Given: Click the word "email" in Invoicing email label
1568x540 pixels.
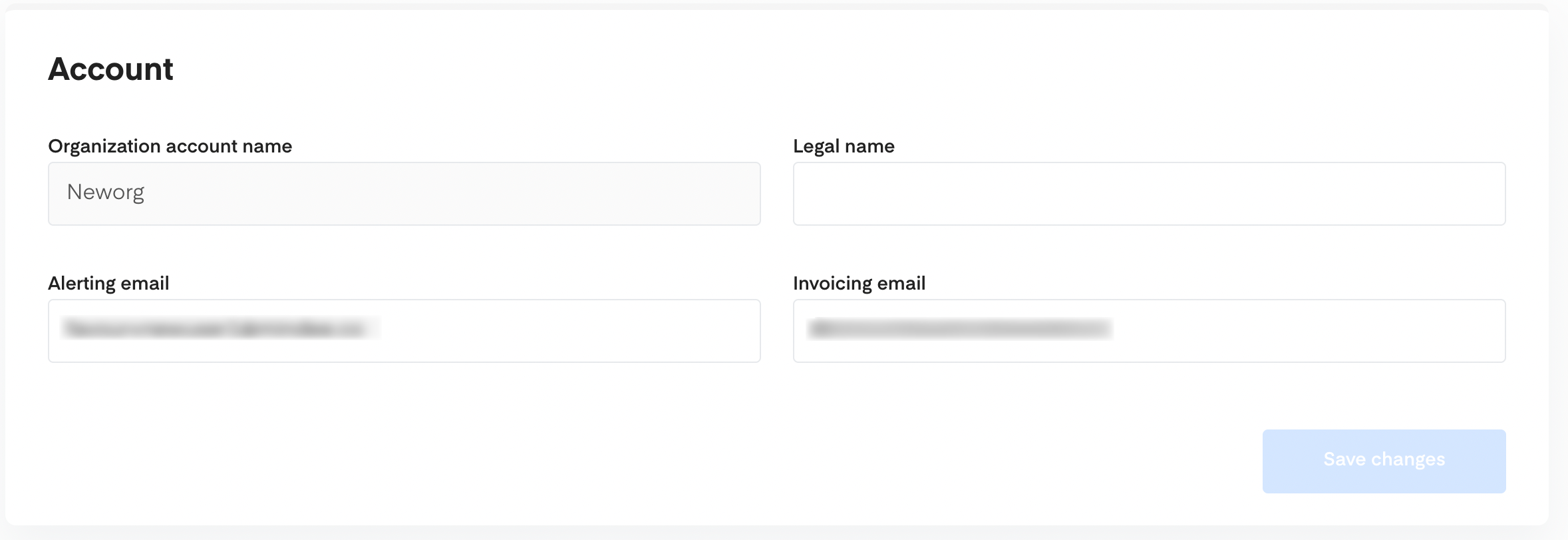Looking at the screenshot, I should (901, 284).
